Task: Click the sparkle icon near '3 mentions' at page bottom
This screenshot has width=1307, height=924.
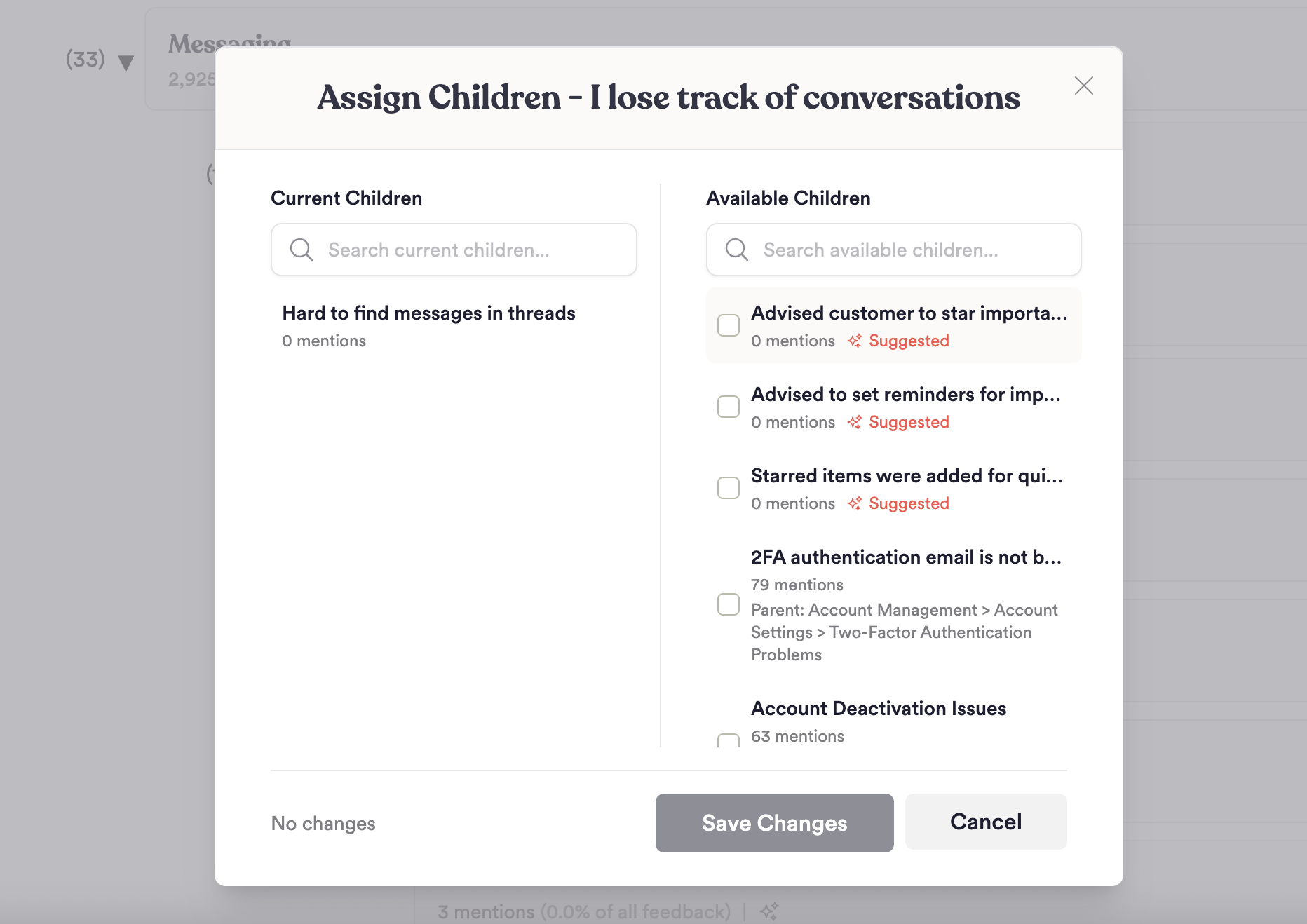Action: [769, 911]
